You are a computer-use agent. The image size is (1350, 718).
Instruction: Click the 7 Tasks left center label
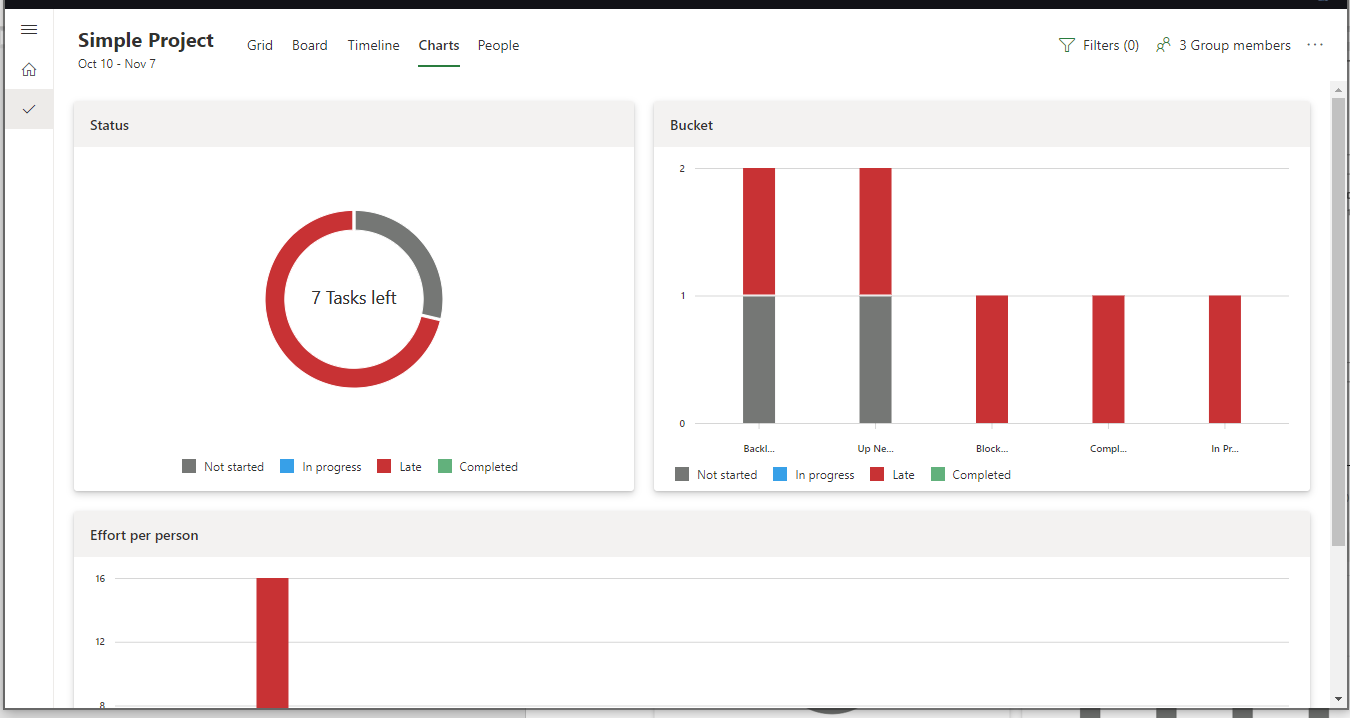pos(354,298)
